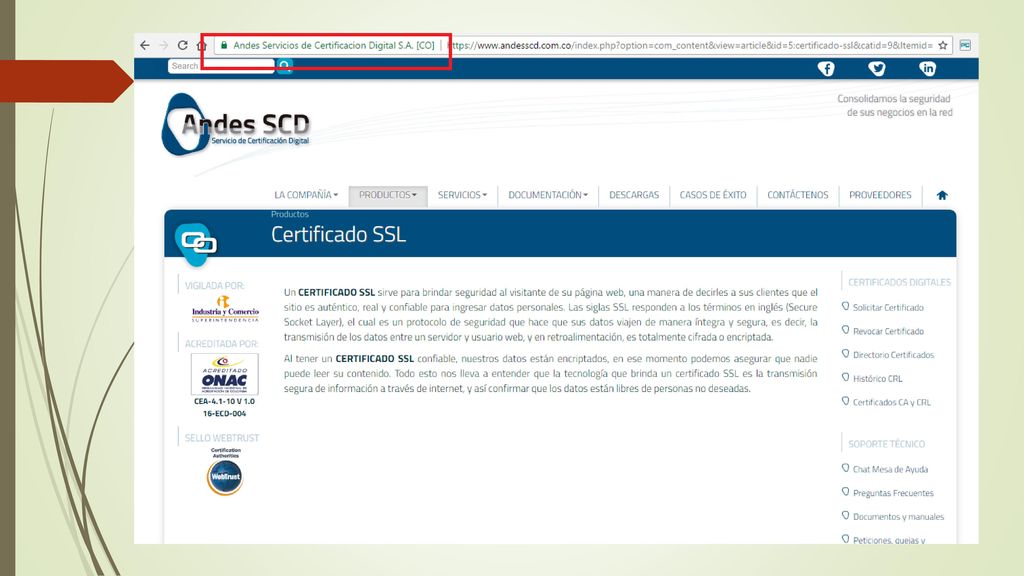Open the Twitter social icon
Screen dimensions: 1024x576
(876, 69)
